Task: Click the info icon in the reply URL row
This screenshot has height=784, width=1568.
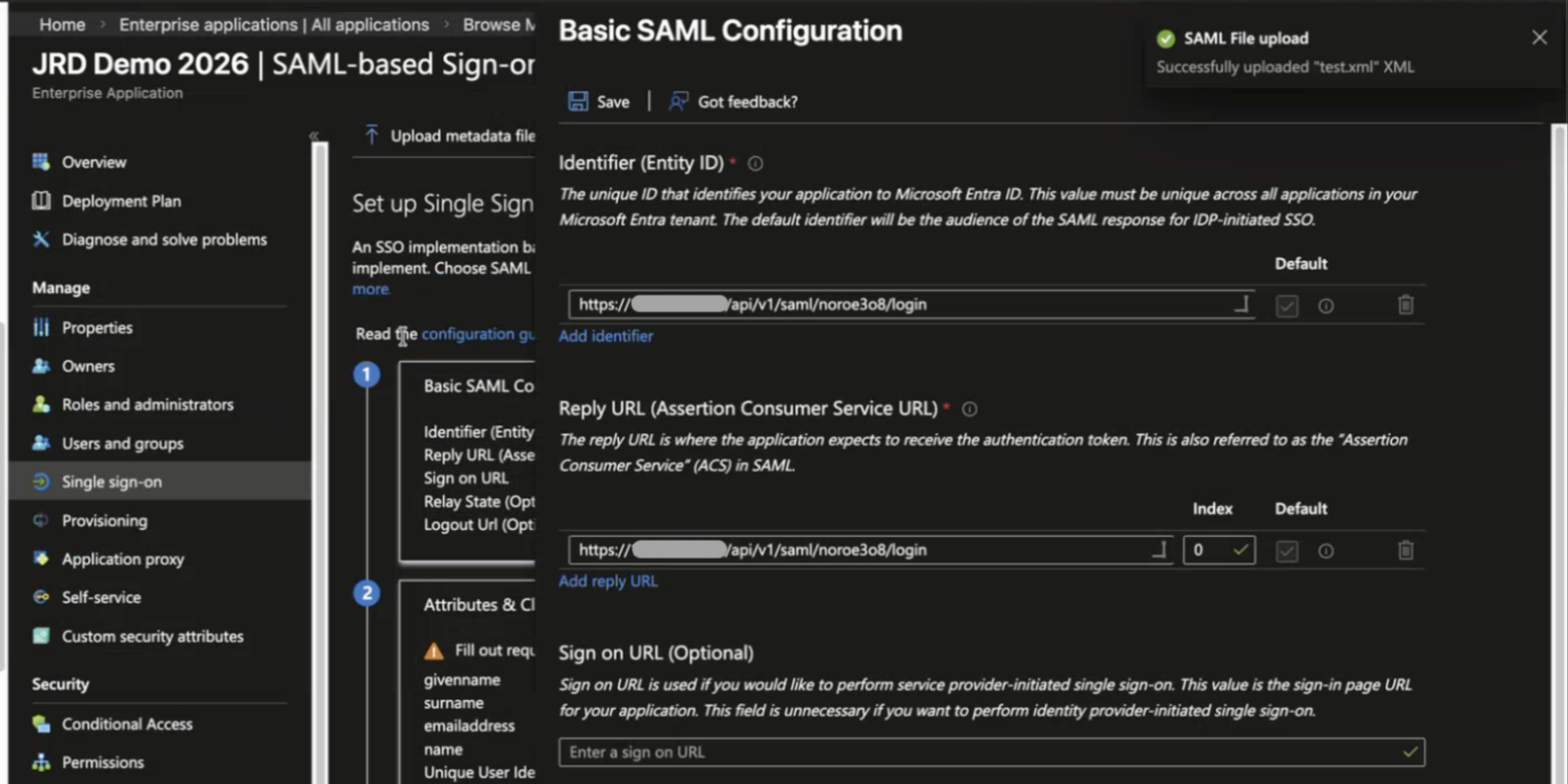Action: (x=1326, y=551)
